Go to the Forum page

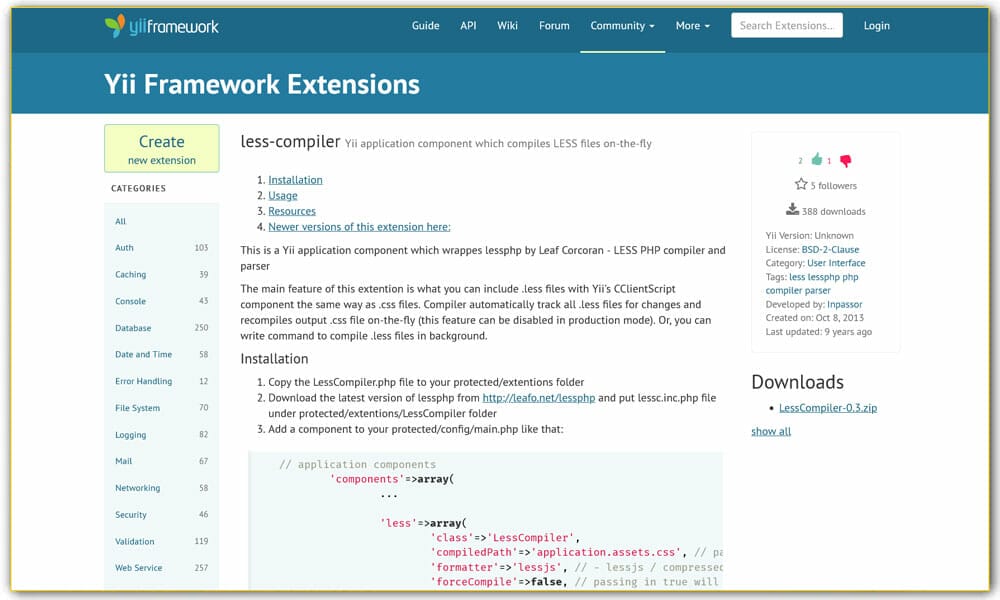[554, 26]
